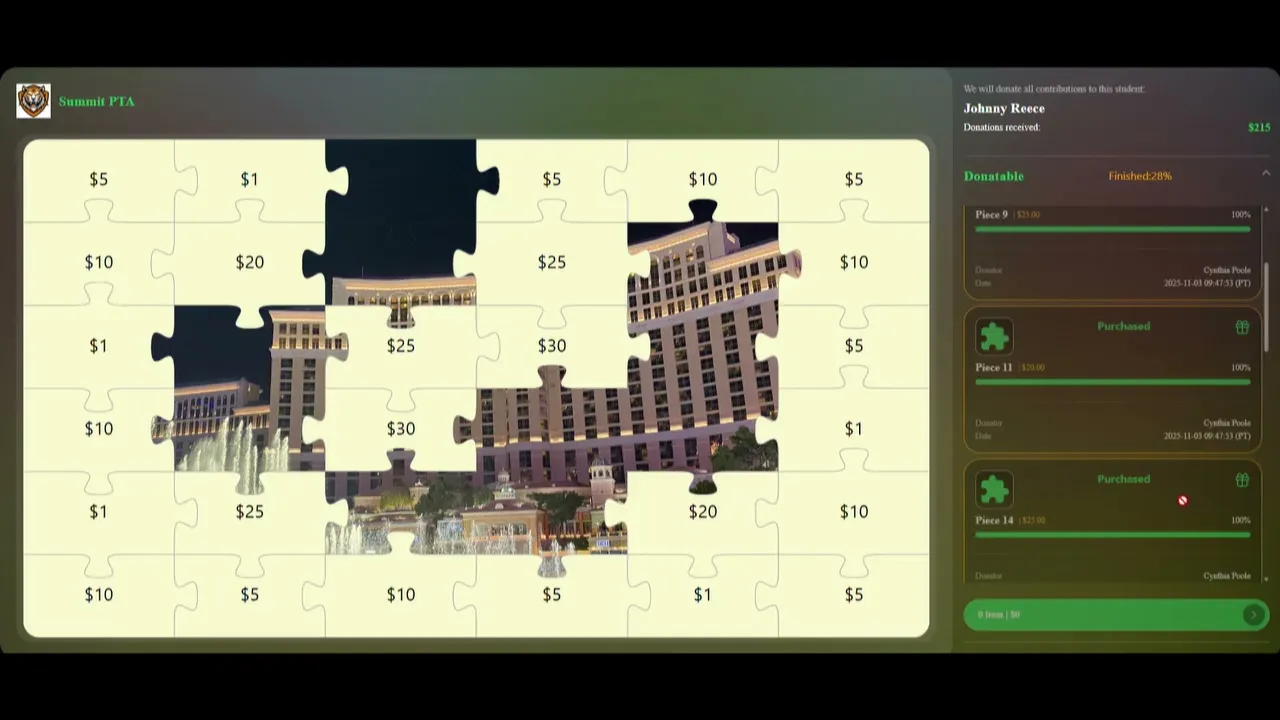This screenshot has width=1280, height=720.
Task: Select fourth-row $10 piece on the left edge
Action: tap(98, 428)
